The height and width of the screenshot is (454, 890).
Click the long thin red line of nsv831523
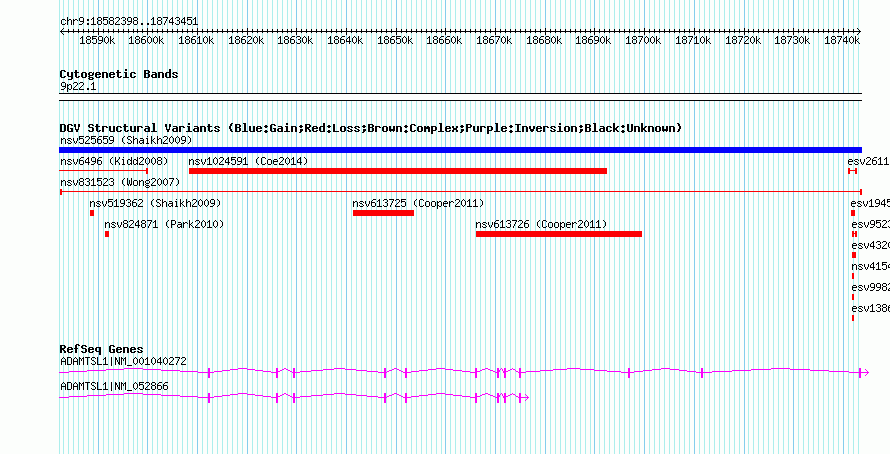coord(460,192)
